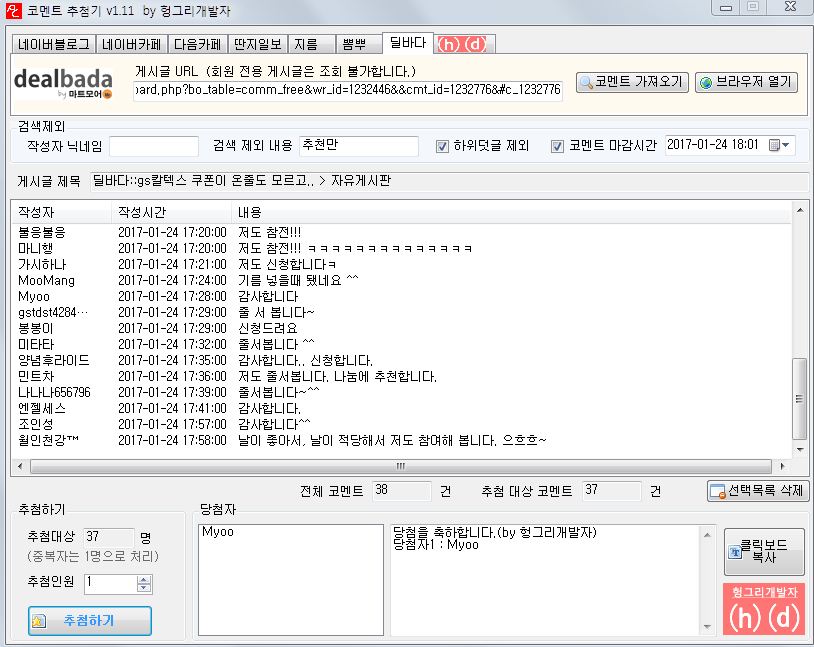Decrease 추첨인원 with the down arrow
The image size is (814, 647).
pos(143,588)
